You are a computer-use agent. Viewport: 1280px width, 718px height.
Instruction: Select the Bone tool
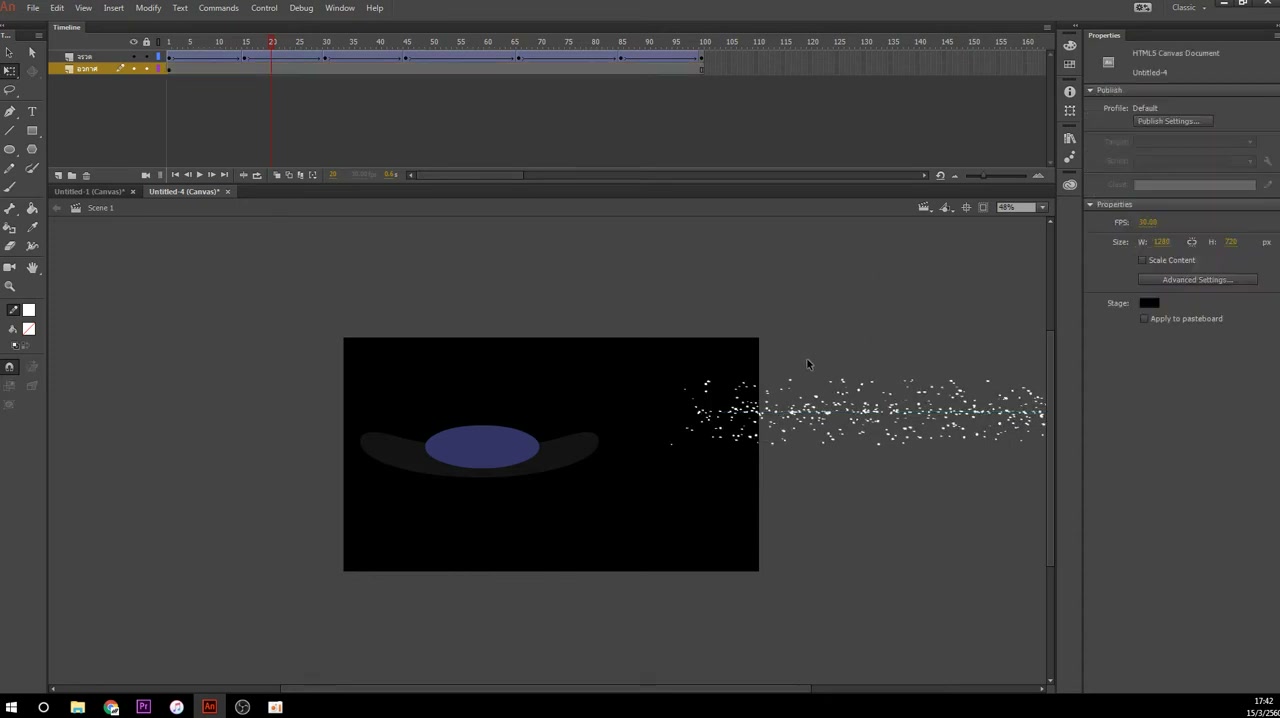pos(10,208)
